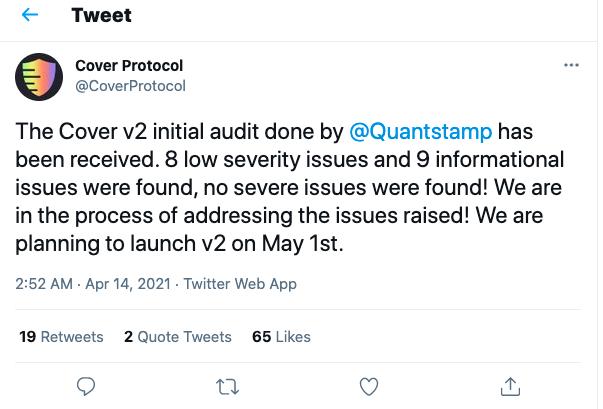Open the Cover Protocol display name
The width and height of the screenshot is (603, 409).
coord(129,66)
